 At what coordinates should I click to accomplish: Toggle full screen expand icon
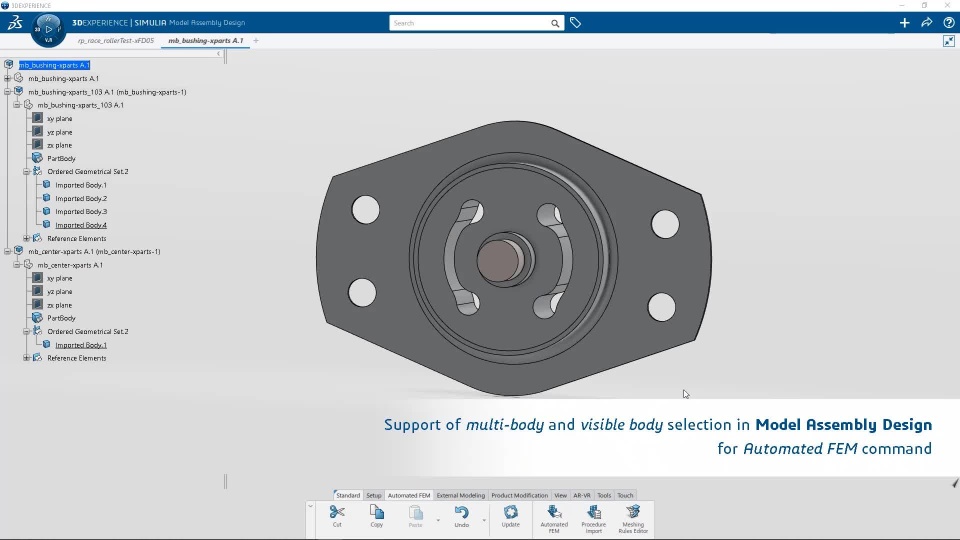(948, 41)
